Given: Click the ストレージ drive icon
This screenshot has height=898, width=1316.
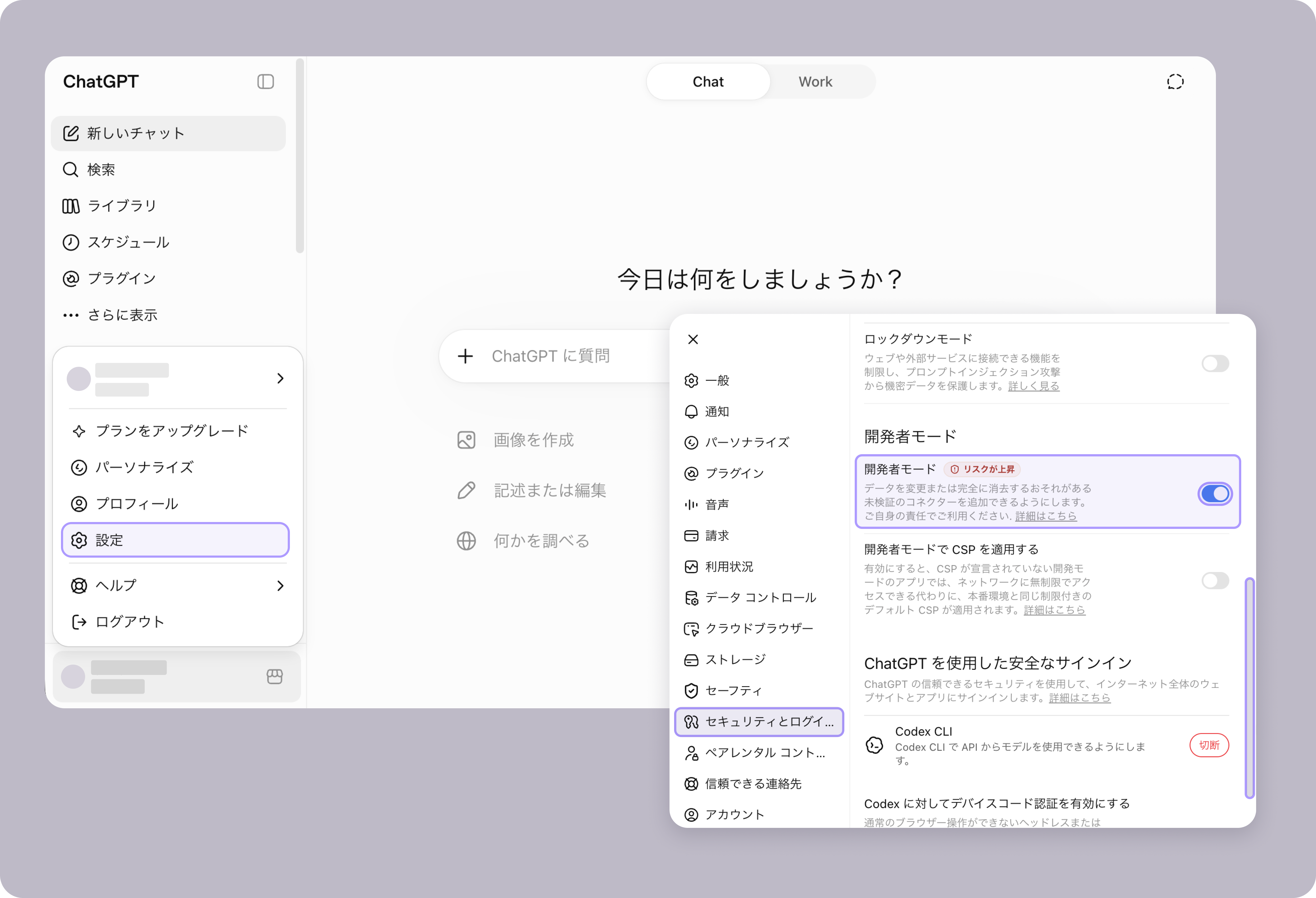Looking at the screenshot, I should click(x=691, y=660).
